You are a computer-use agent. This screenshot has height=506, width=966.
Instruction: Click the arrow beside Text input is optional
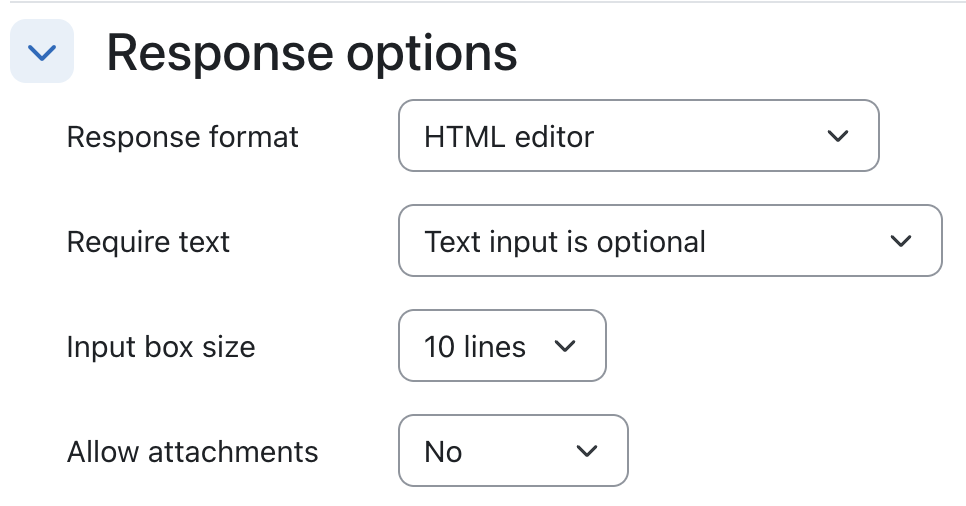pyautogui.click(x=901, y=241)
